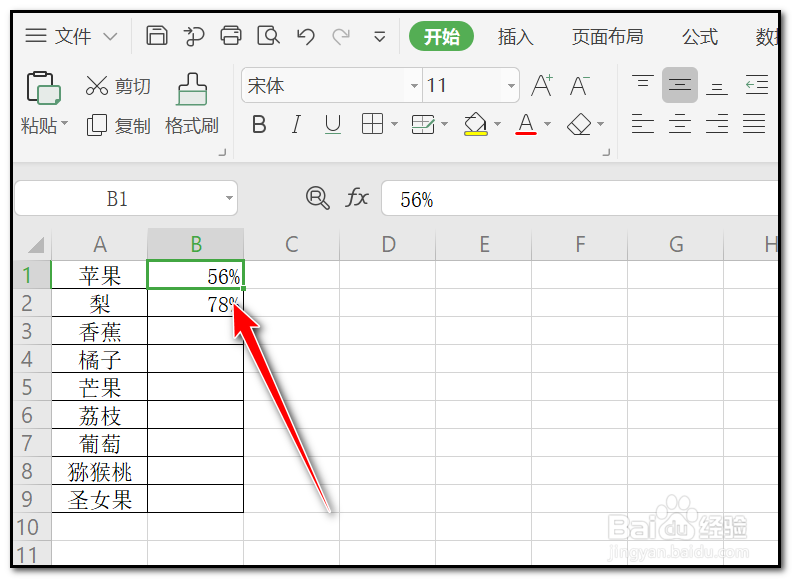Select cell B1 showing 56%
The image size is (792, 579).
(x=196, y=275)
